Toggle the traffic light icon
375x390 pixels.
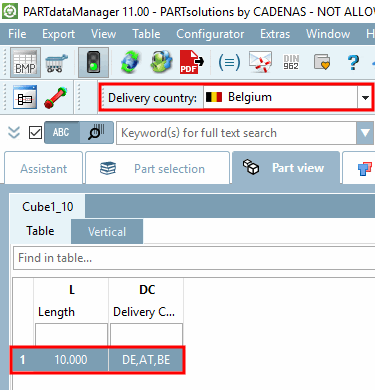[x=93, y=62]
